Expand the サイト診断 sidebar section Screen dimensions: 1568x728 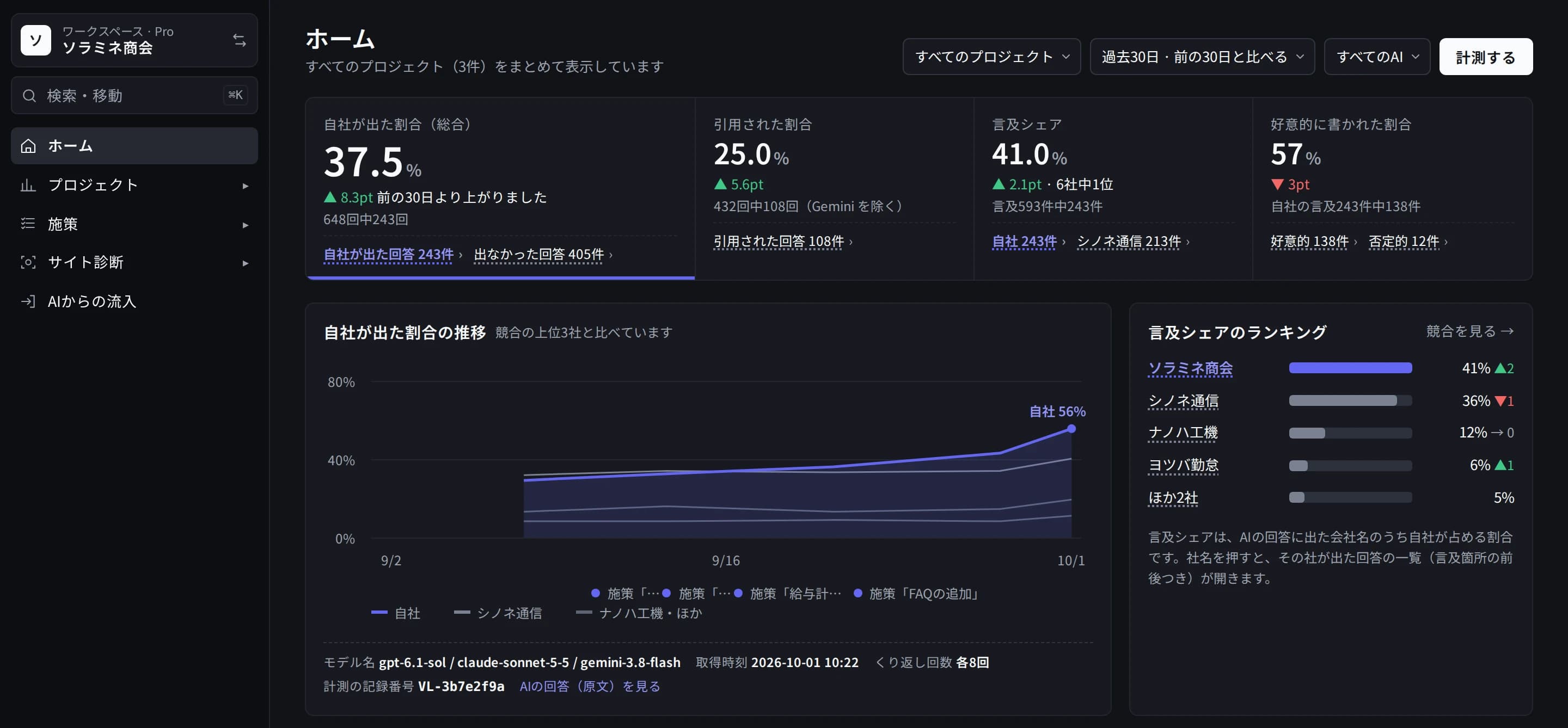pos(246,263)
